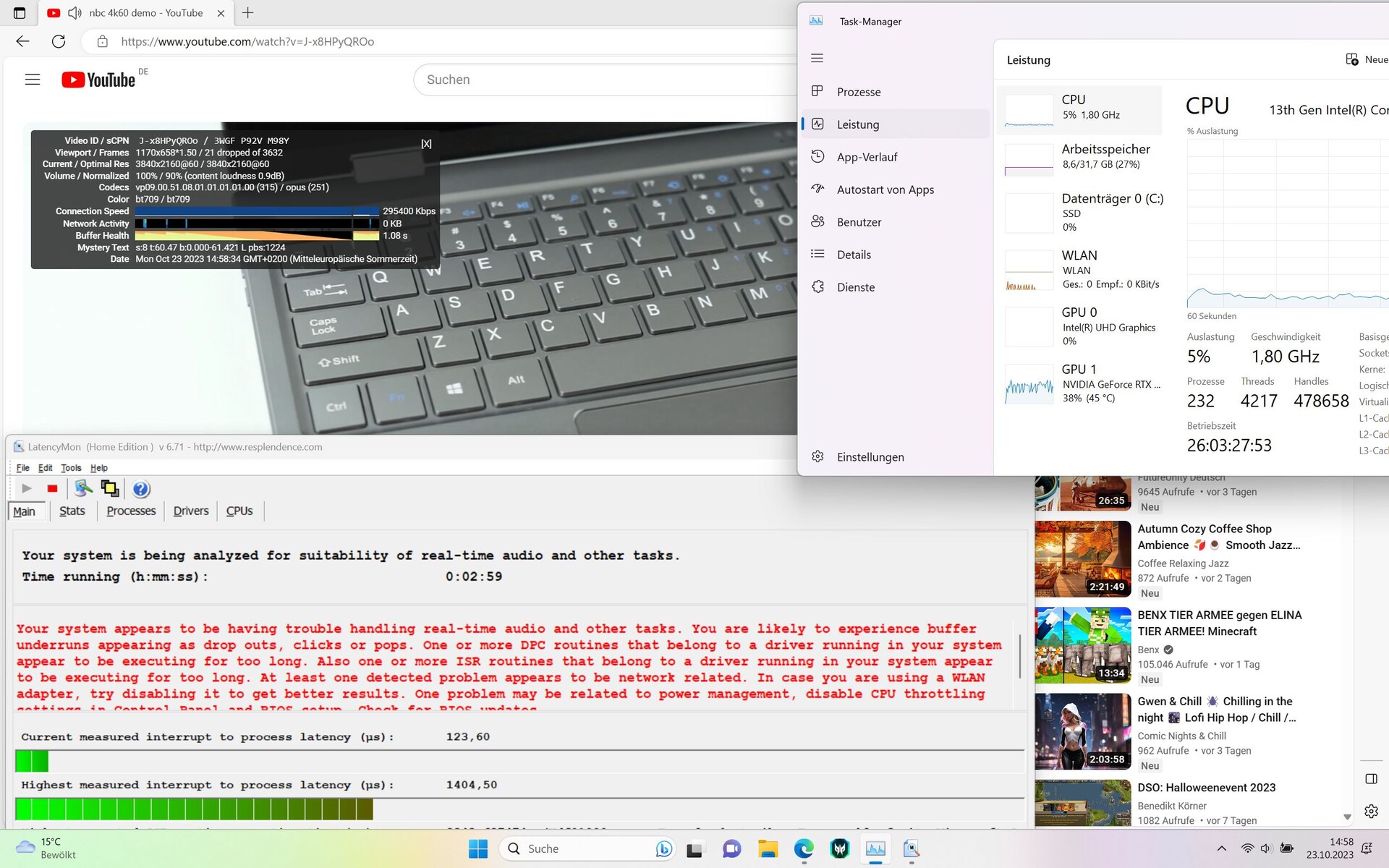This screenshot has height=868, width=1389.
Task: Click the LatencyMon help question-mark icon
Action: click(x=141, y=489)
